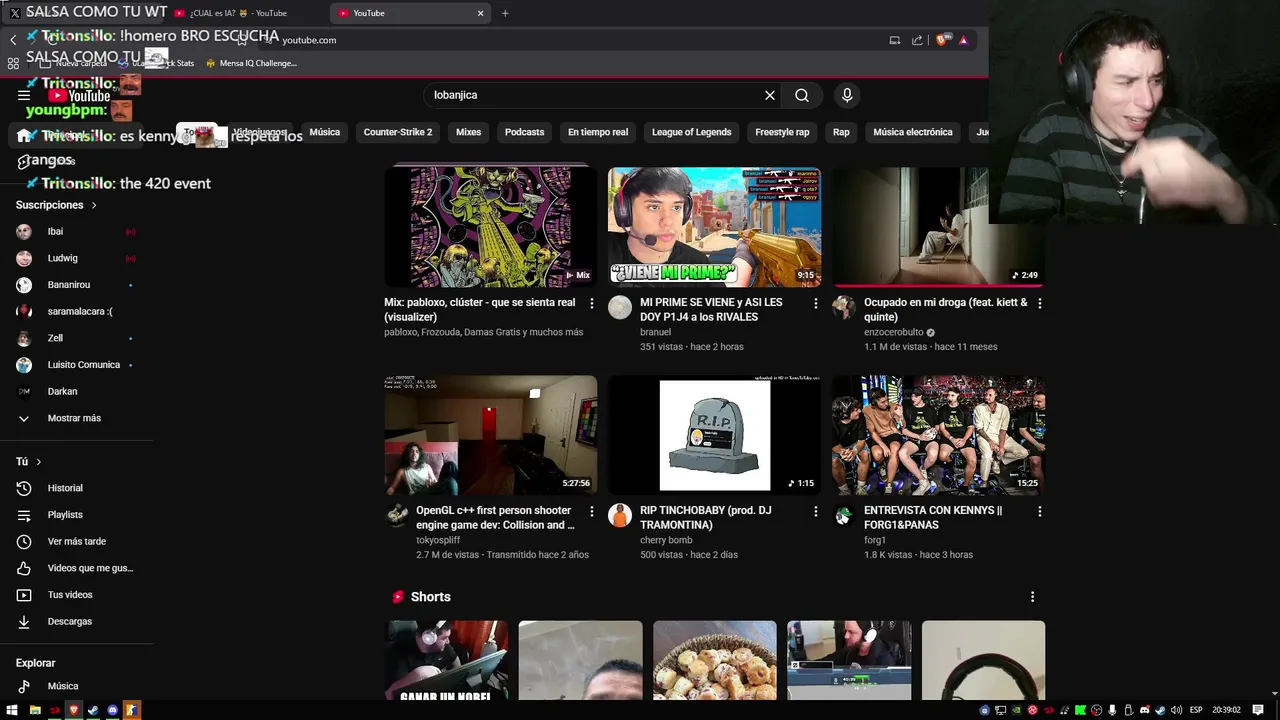1280x720 pixels.
Task: Open options for ENTREVISTA CON KENNYS video
Action: 1039,511
